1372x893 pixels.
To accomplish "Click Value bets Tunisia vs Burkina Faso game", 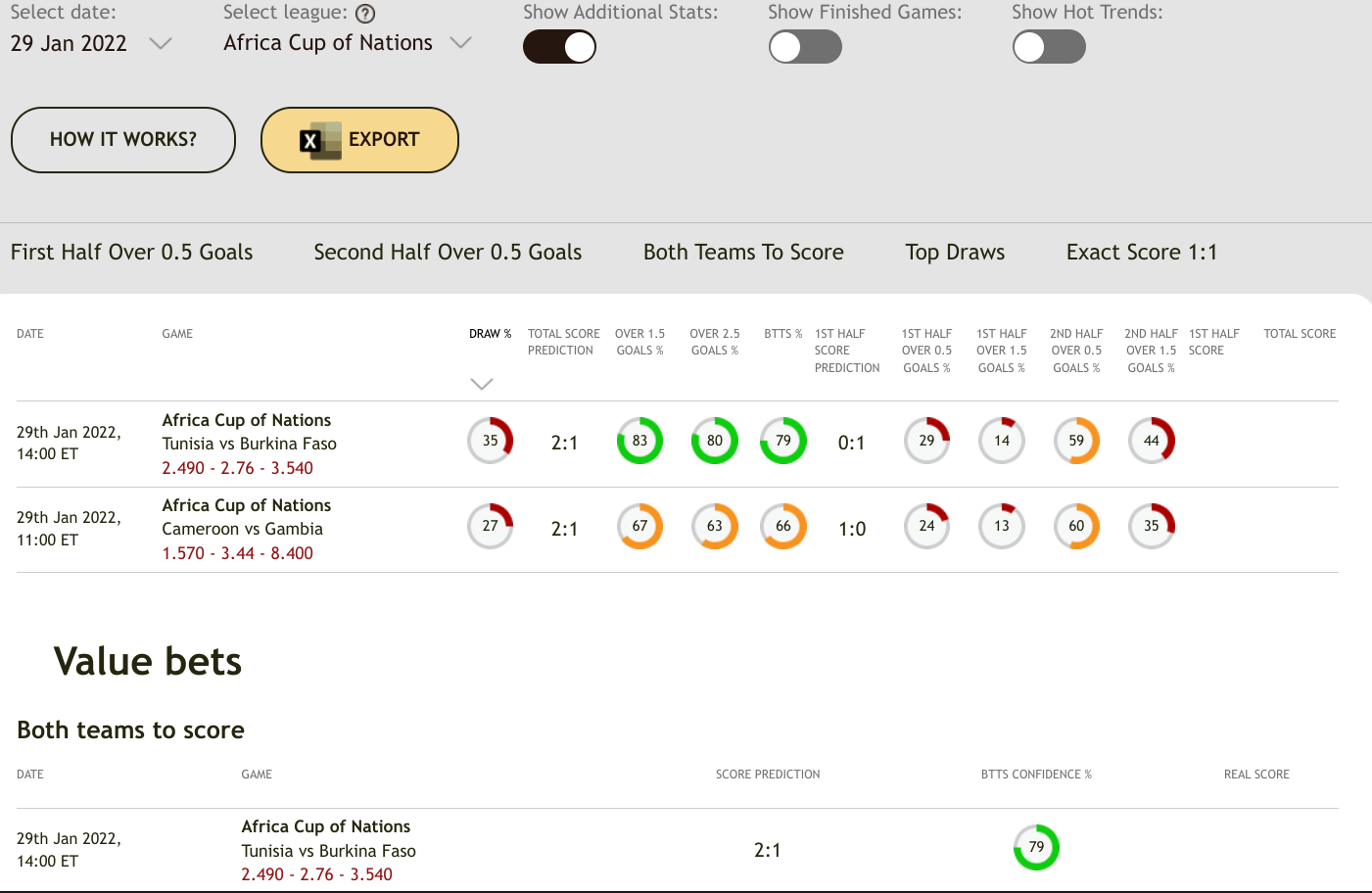I will pos(328,851).
